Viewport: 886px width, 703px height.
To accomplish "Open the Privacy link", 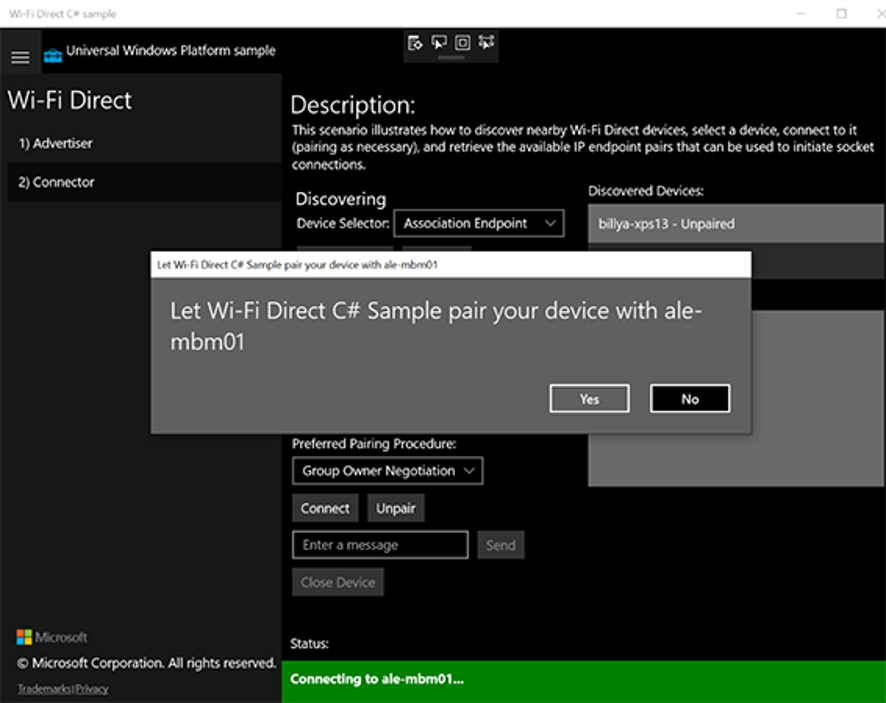I will [93, 689].
